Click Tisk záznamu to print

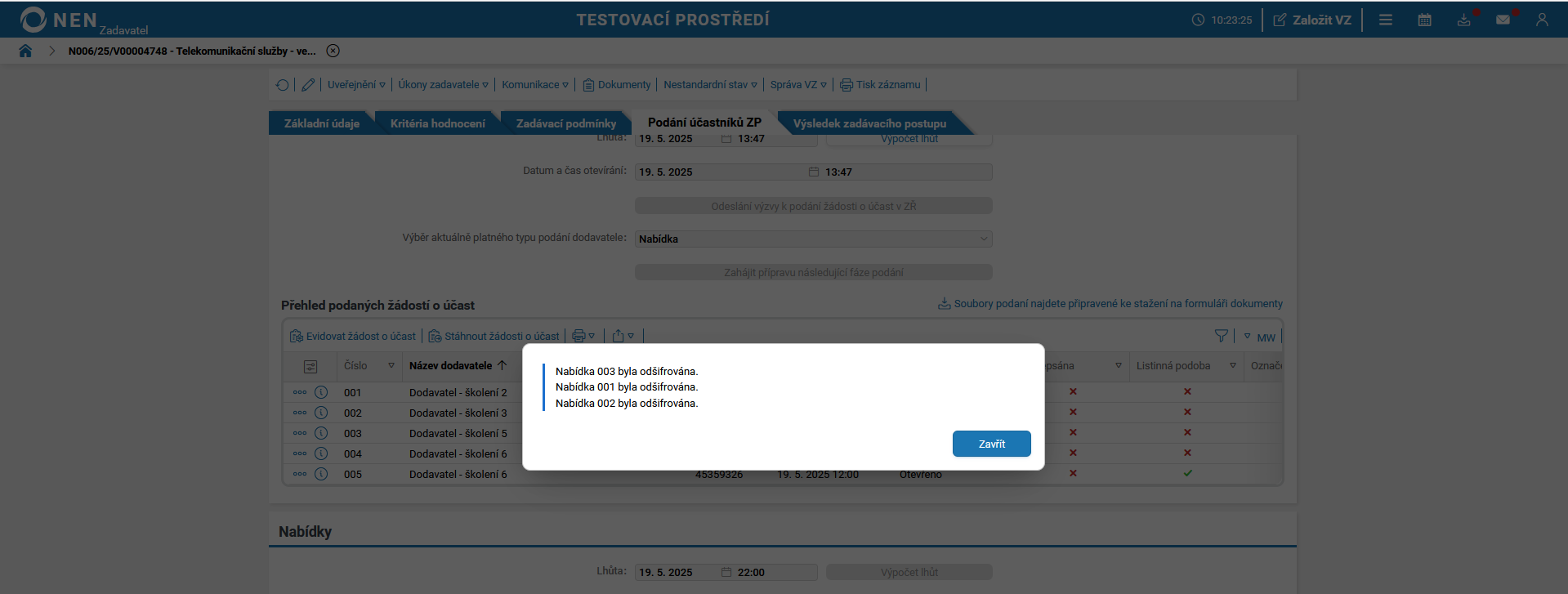881,85
